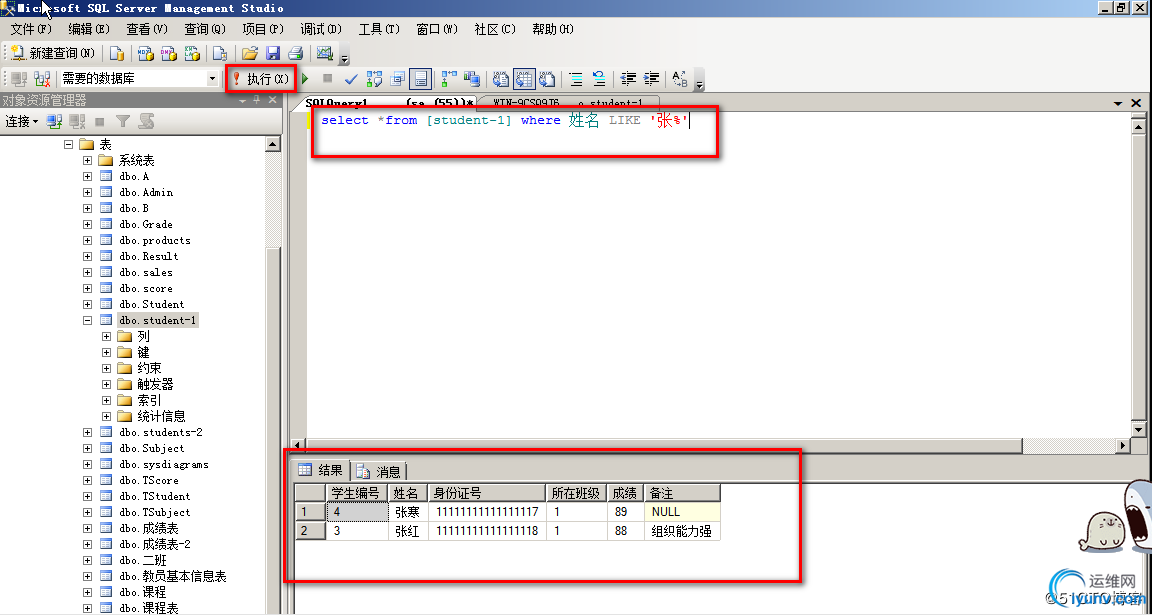
Task: Click the Analysis Services XMLA Query icon
Action: 192,53
